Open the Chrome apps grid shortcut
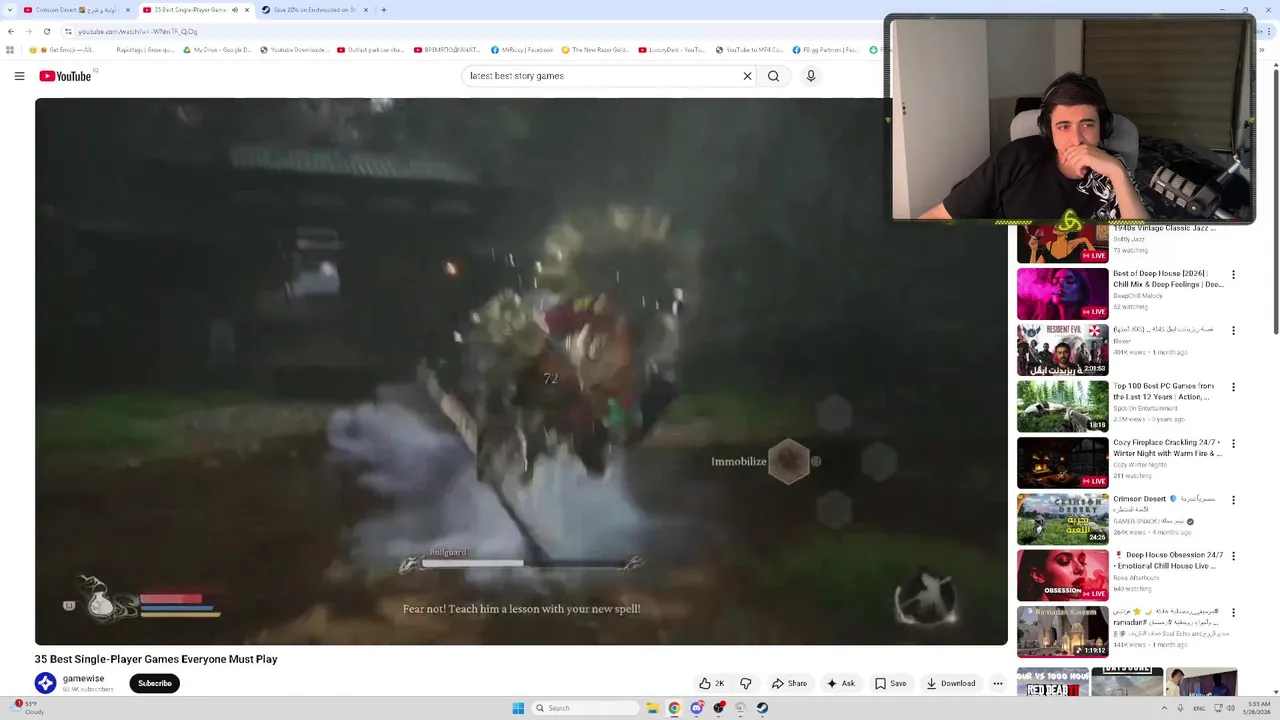This screenshot has width=1280, height=720. click(x=10, y=50)
